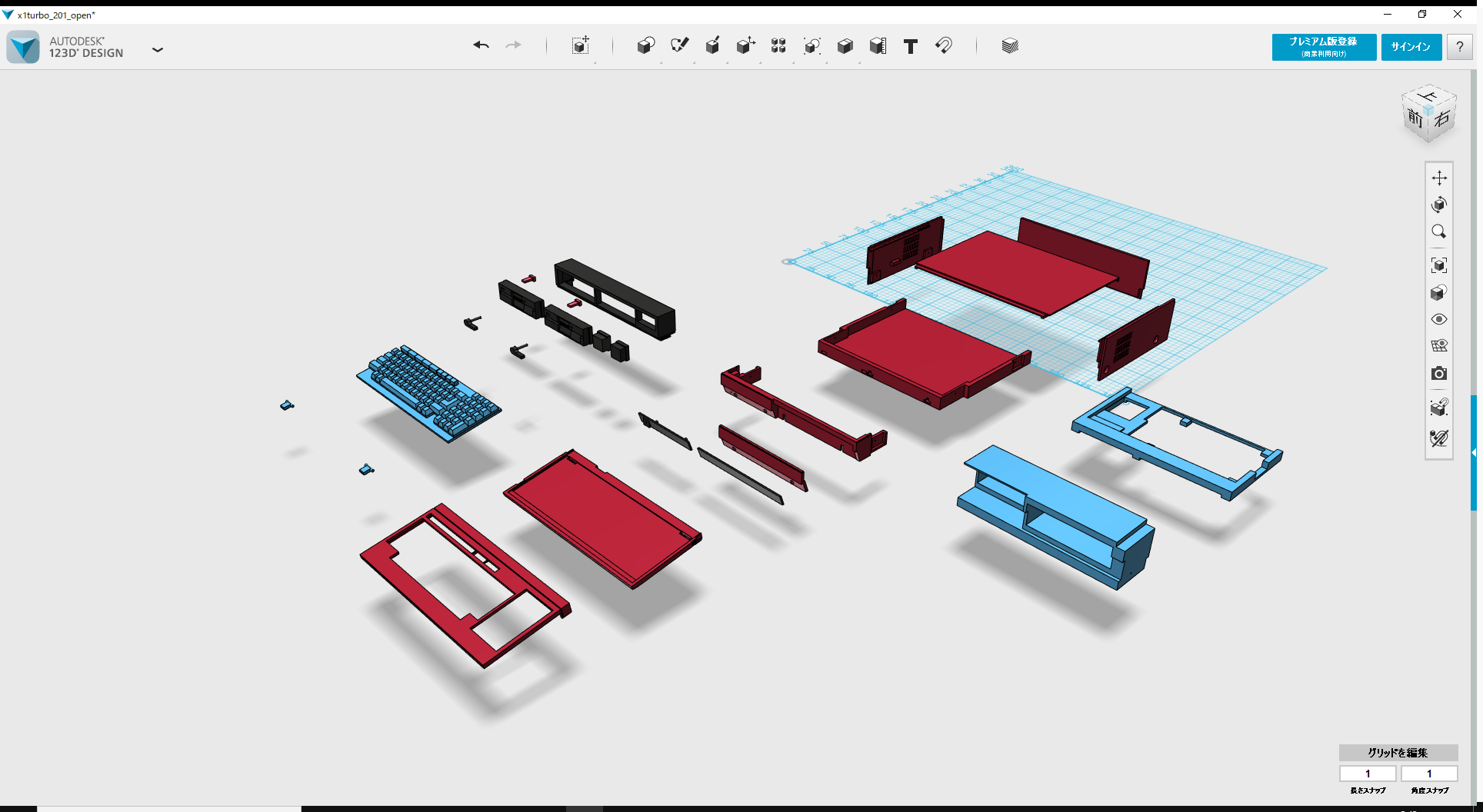Expand the menu chevron next to 123D DESIGN

point(158,49)
